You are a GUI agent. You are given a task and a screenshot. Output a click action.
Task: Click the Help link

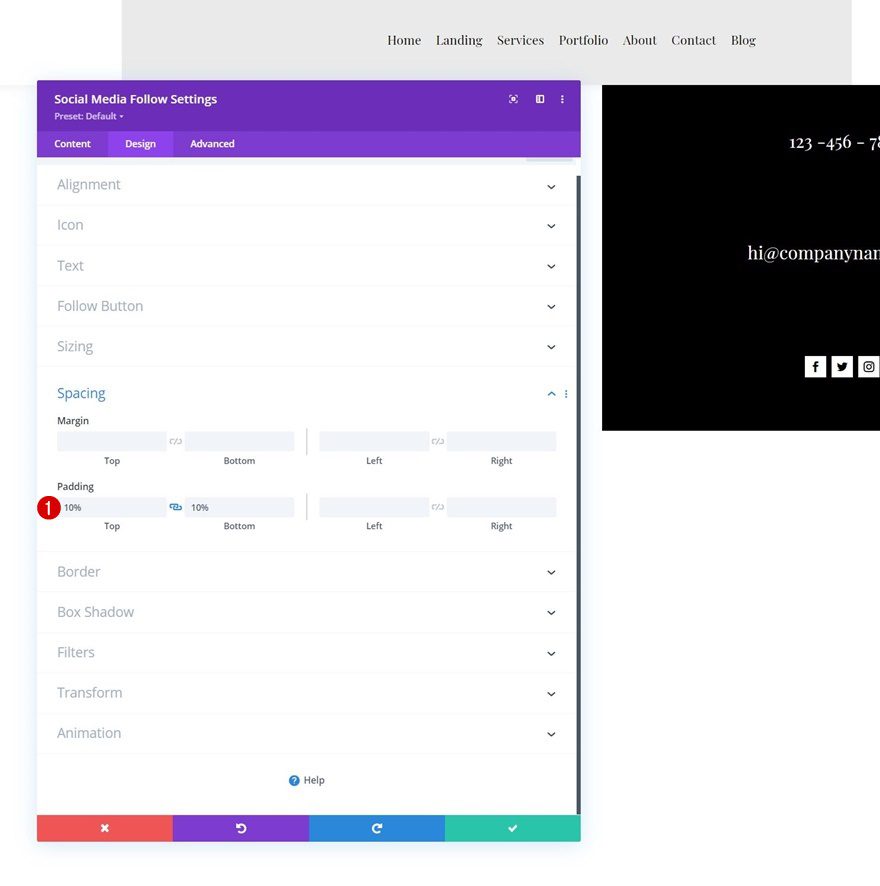[x=307, y=780]
